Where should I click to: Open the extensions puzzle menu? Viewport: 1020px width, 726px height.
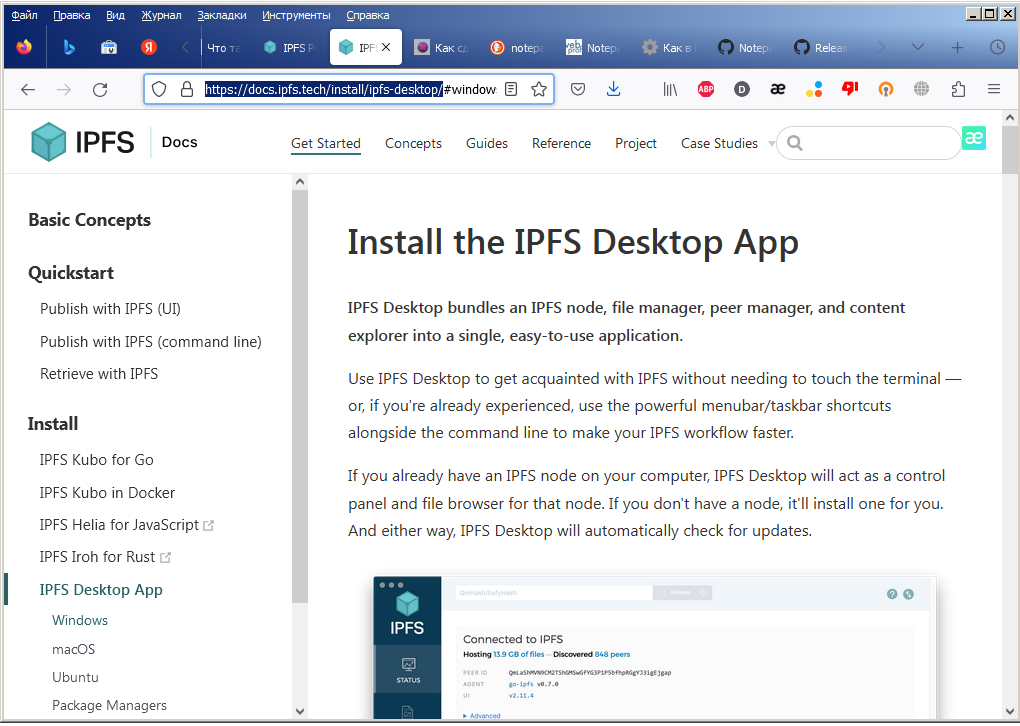[x=958, y=89]
